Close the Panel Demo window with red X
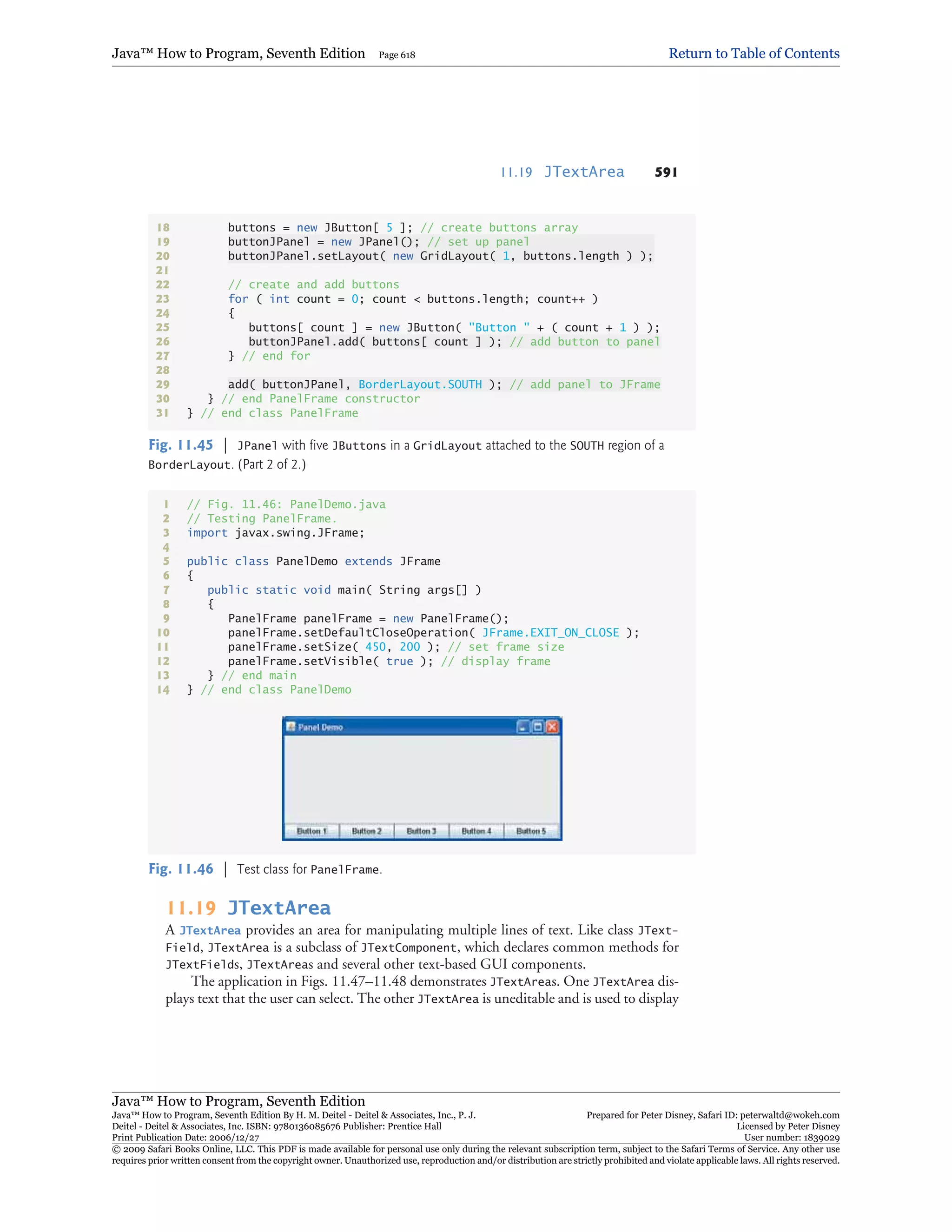Viewport: 952px width, 1232px height. (552, 727)
